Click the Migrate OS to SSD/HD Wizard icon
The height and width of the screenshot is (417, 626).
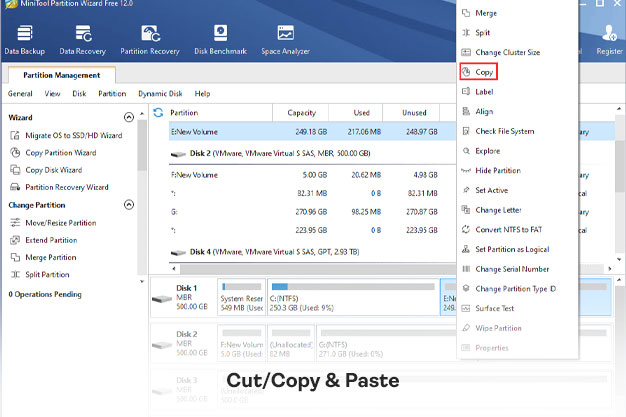[15, 135]
